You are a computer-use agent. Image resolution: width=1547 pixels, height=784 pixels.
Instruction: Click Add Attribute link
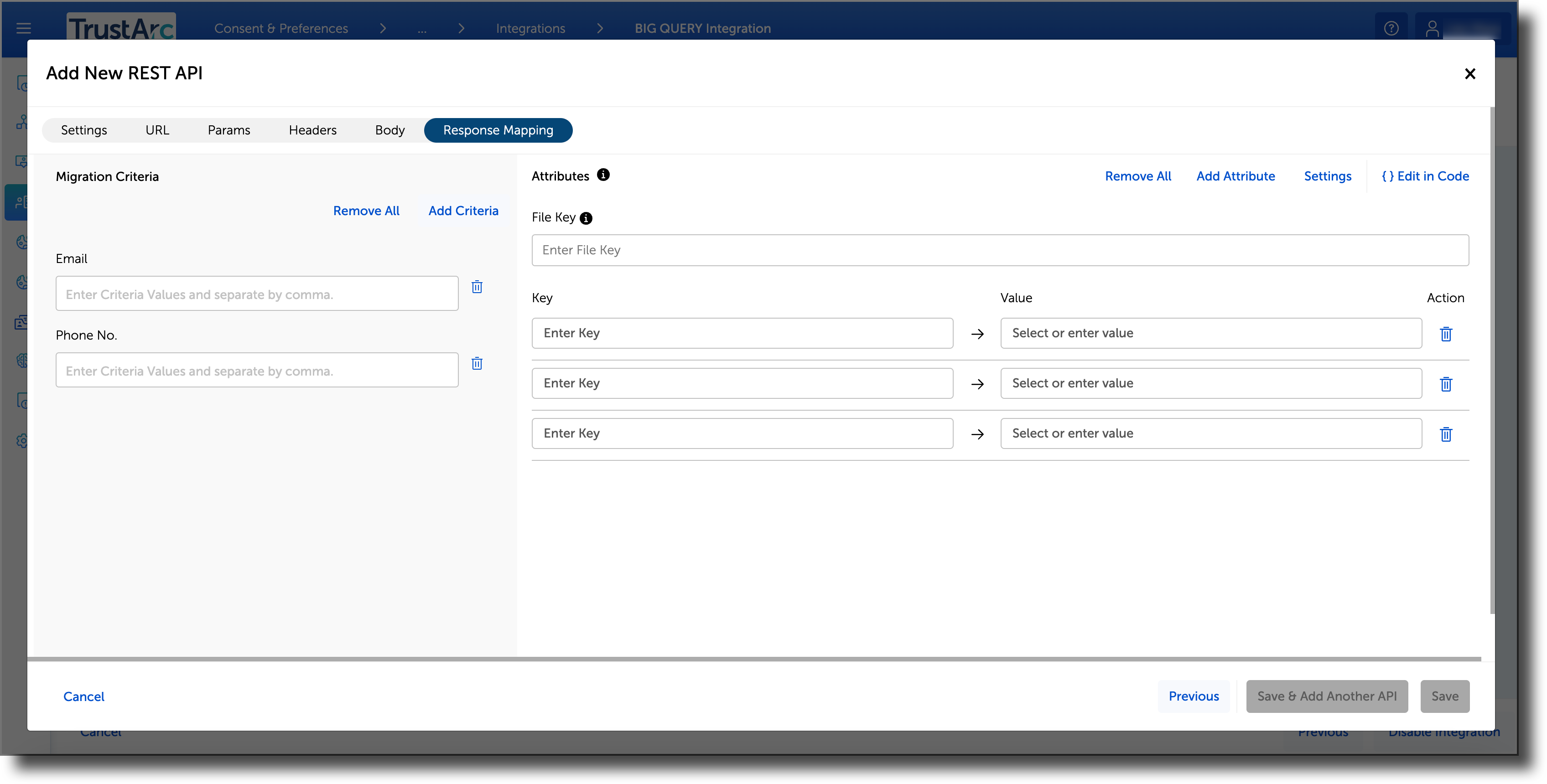pyautogui.click(x=1236, y=176)
